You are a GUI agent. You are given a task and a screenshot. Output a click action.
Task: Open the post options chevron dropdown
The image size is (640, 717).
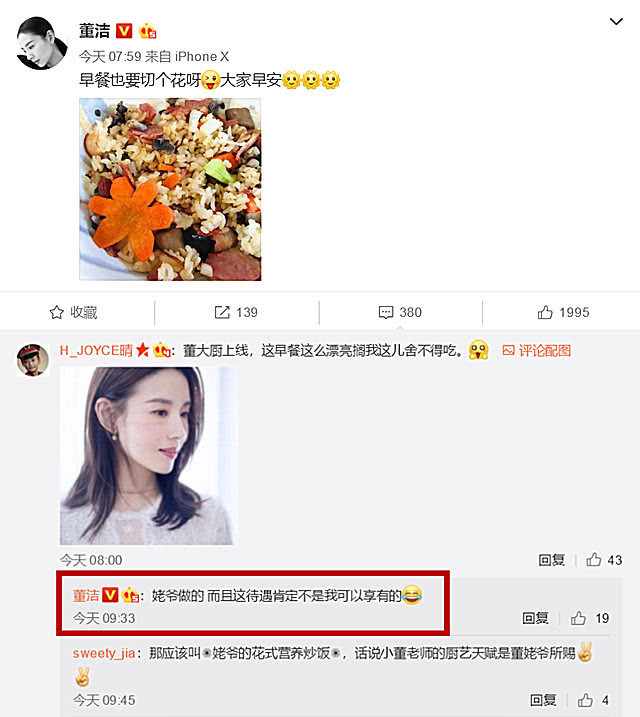coord(616,21)
